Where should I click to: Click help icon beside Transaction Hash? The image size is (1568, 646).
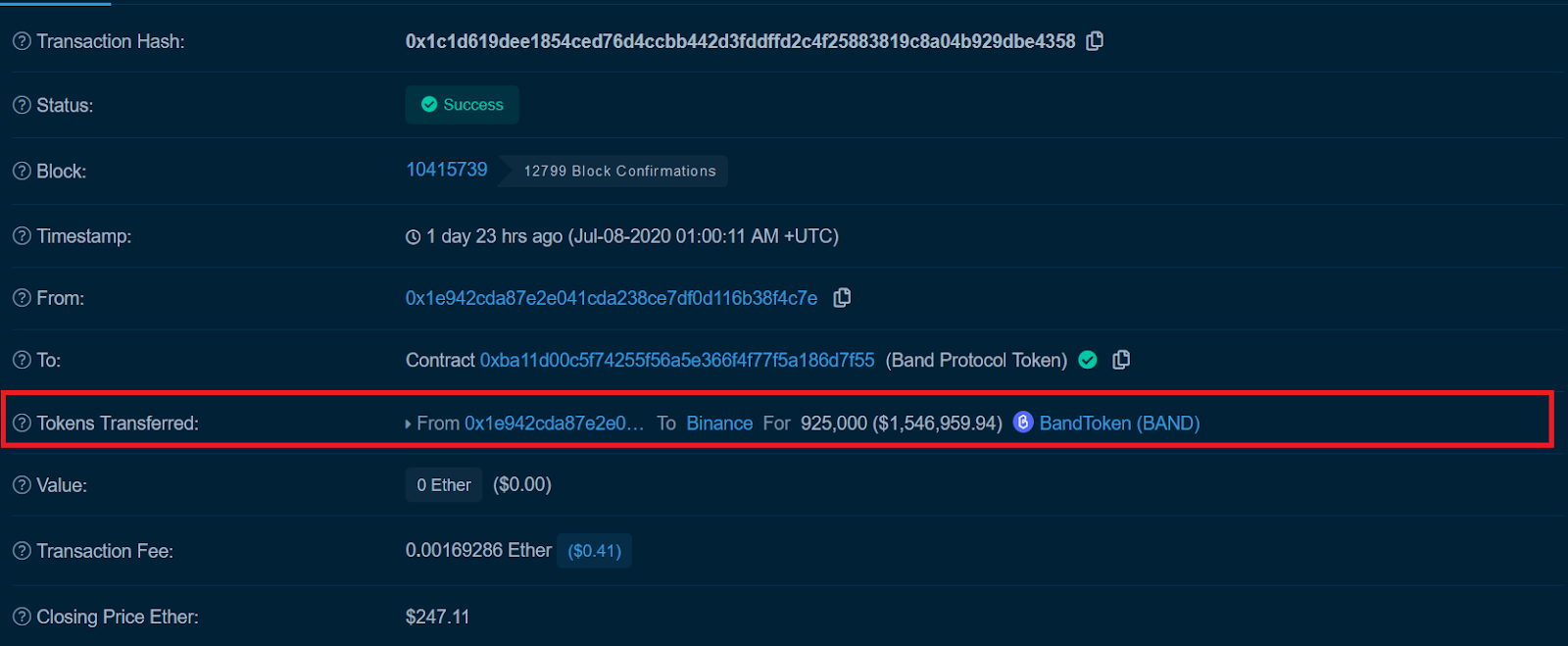click(x=22, y=41)
